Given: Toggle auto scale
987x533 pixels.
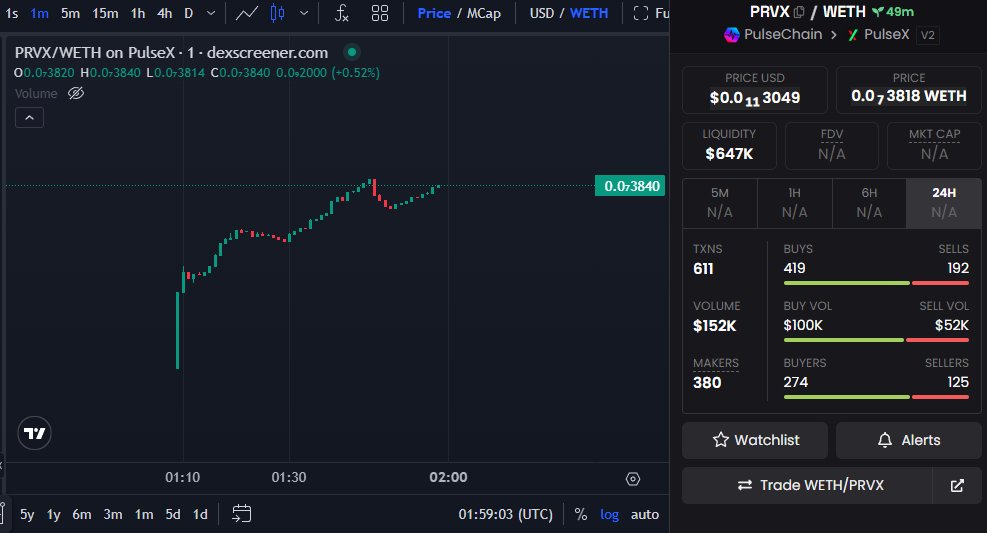Looking at the screenshot, I should [645, 514].
